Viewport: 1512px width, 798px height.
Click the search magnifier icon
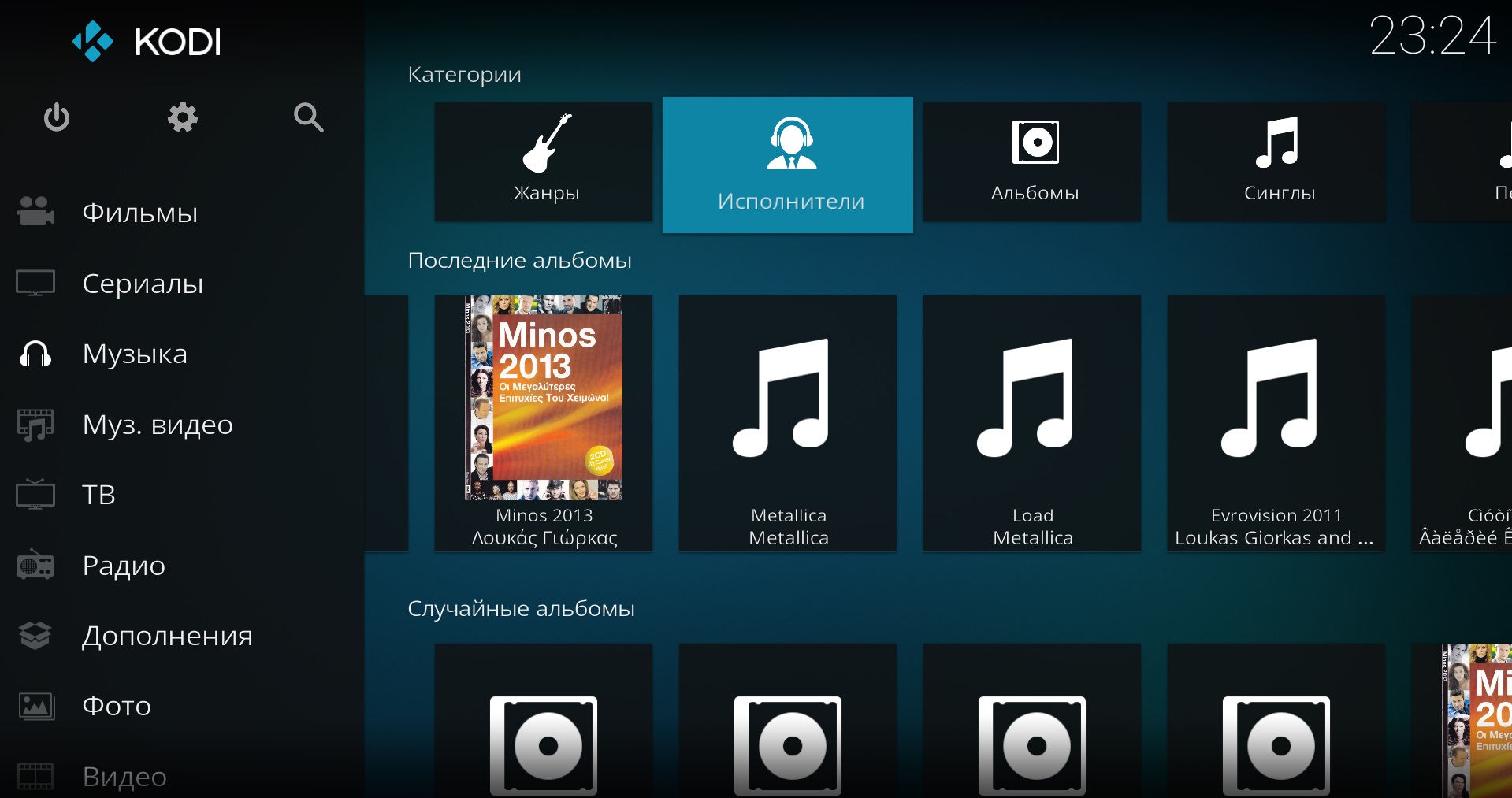[x=308, y=117]
